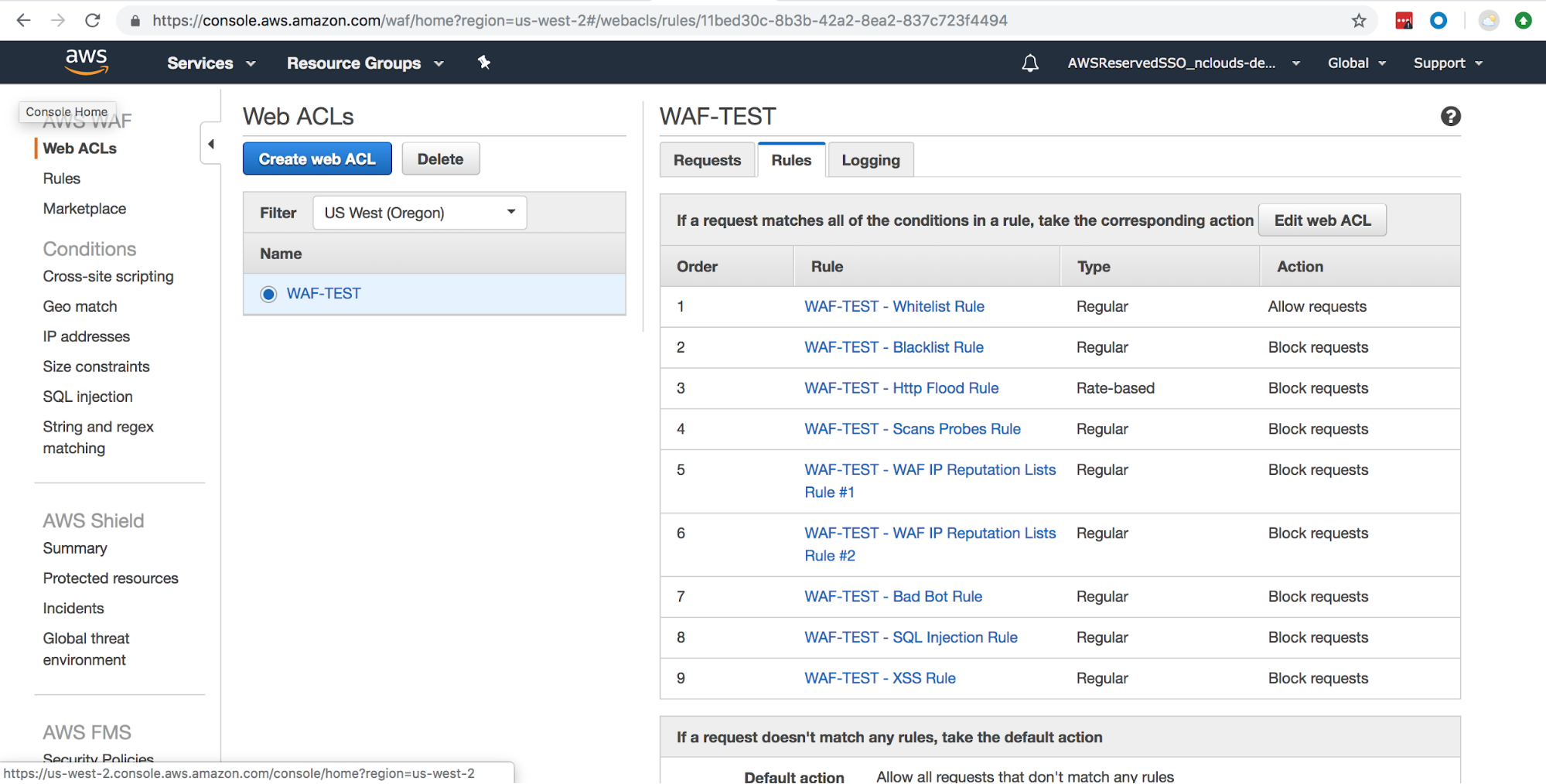Click the Edit web ACL button

pyautogui.click(x=1322, y=220)
